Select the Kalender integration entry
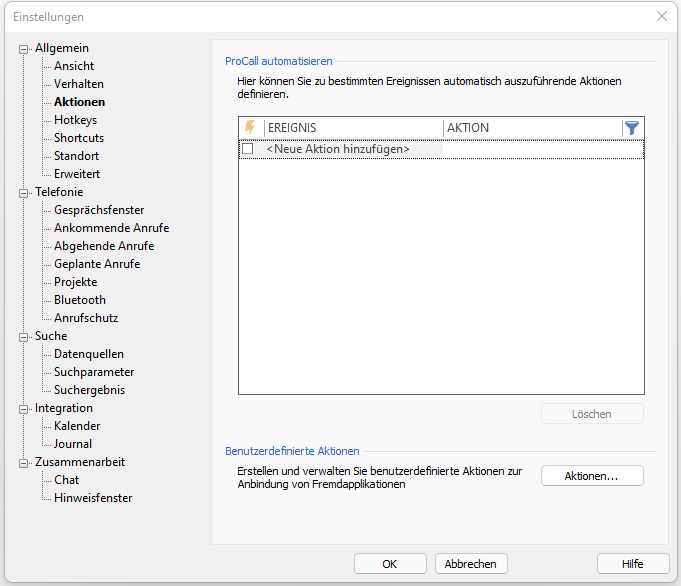This screenshot has height=586, width=681. [77, 426]
